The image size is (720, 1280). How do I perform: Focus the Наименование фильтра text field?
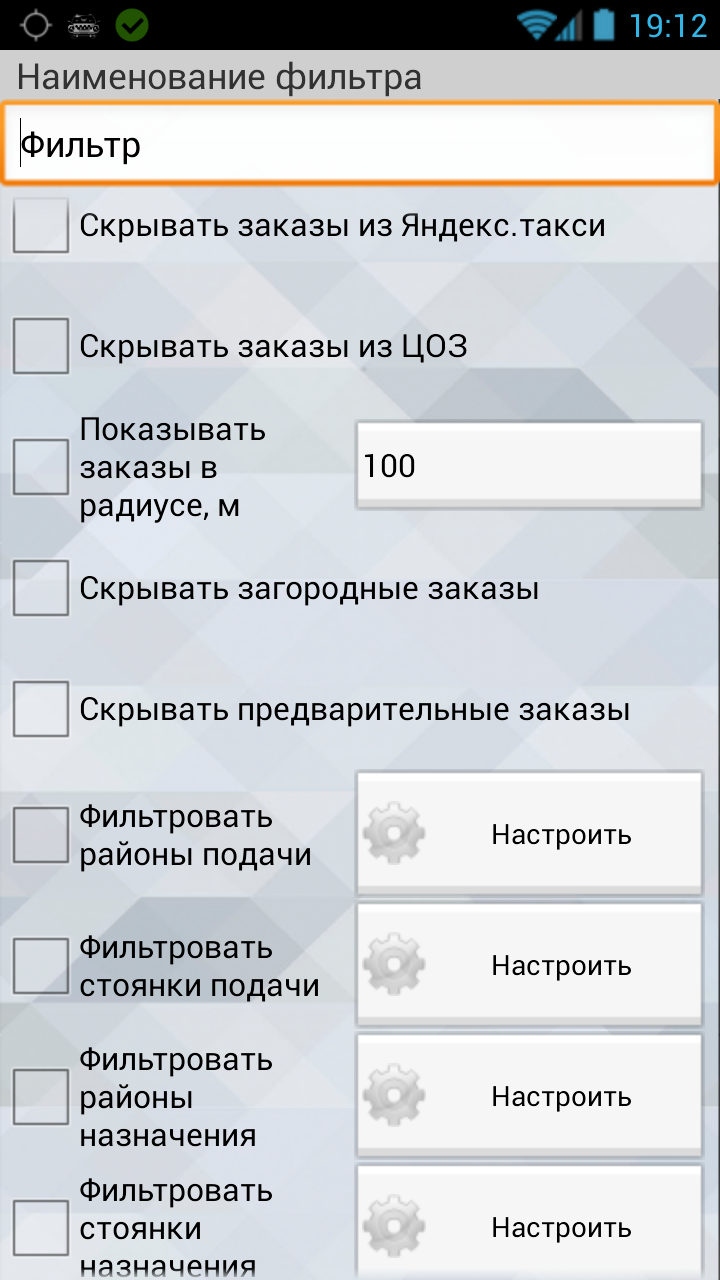(x=360, y=146)
